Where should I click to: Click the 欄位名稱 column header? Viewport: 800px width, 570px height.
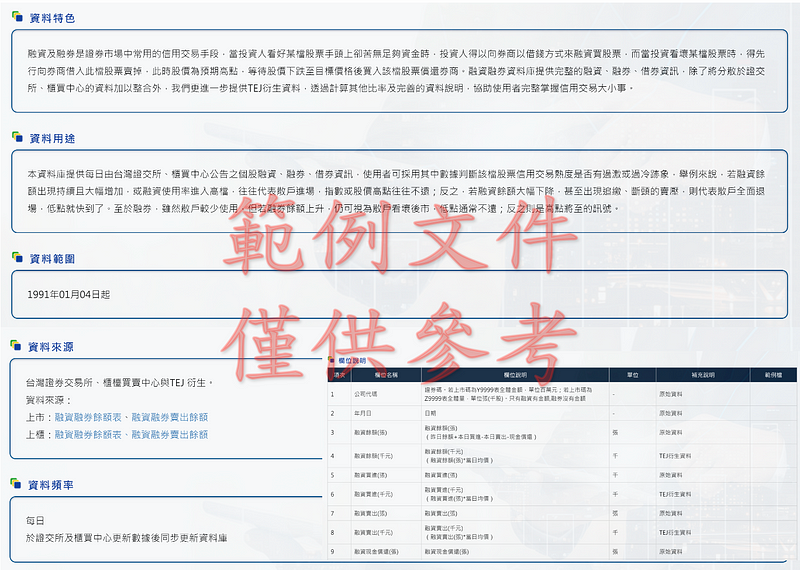385,375
